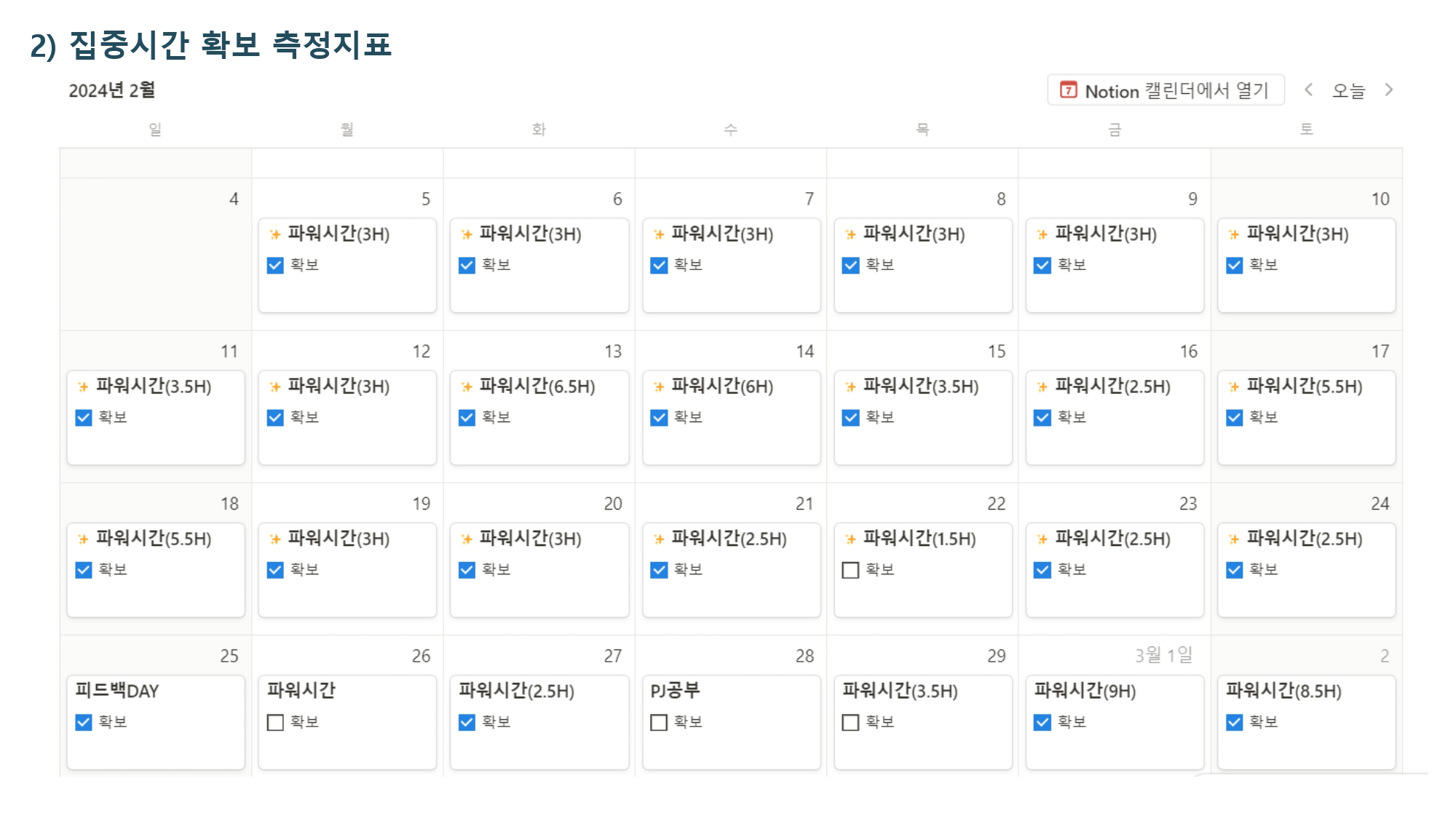Go to next month with right chevron
This screenshot has height=819, width=1456.
coord(1389,90)
